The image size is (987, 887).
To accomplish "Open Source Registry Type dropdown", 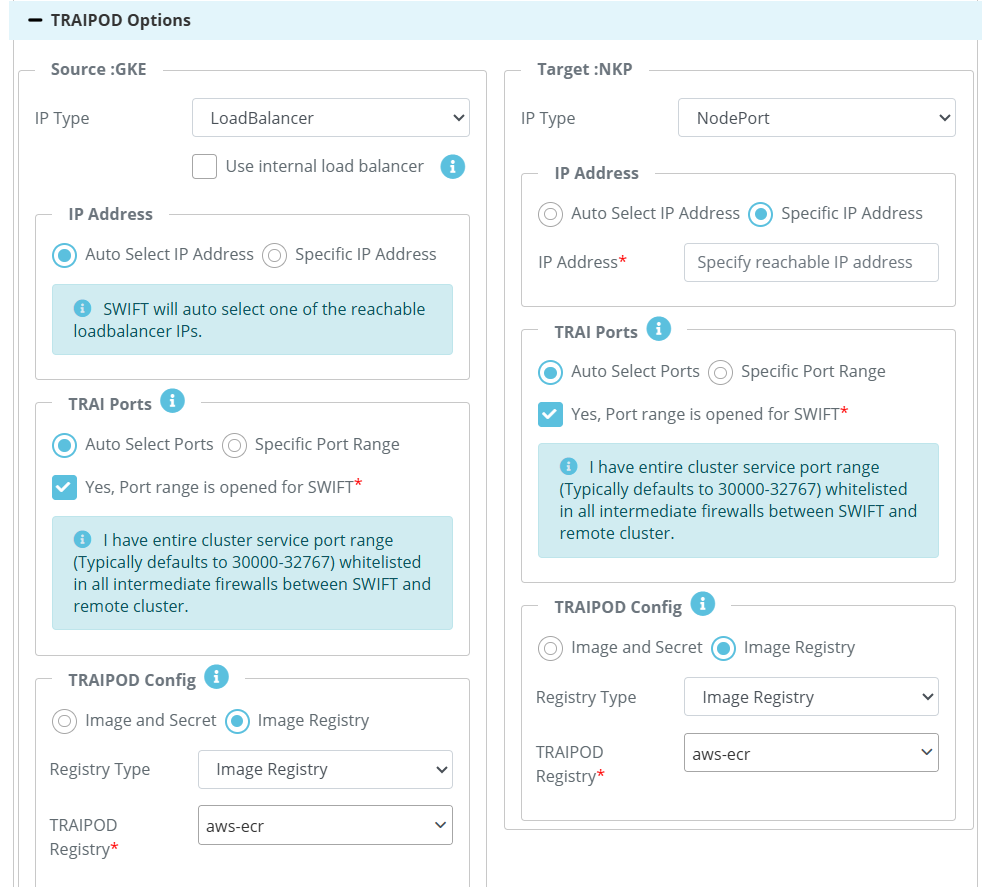I will pyautogui.click(x=325, y=769).
